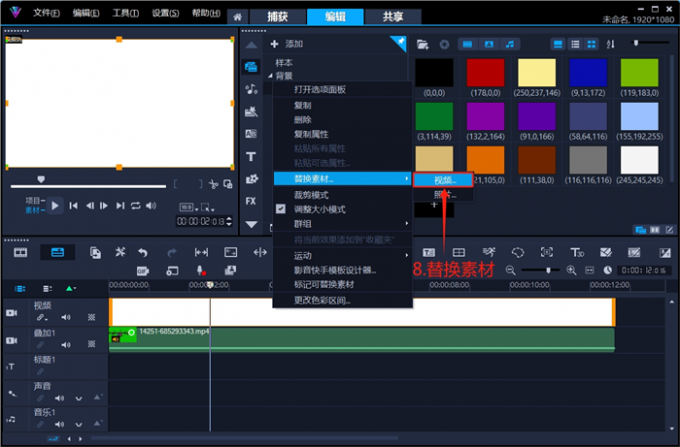Click the Undo arrow in timeline toolbar
Viewport: 680px width, 447px height.
[143, 253]
